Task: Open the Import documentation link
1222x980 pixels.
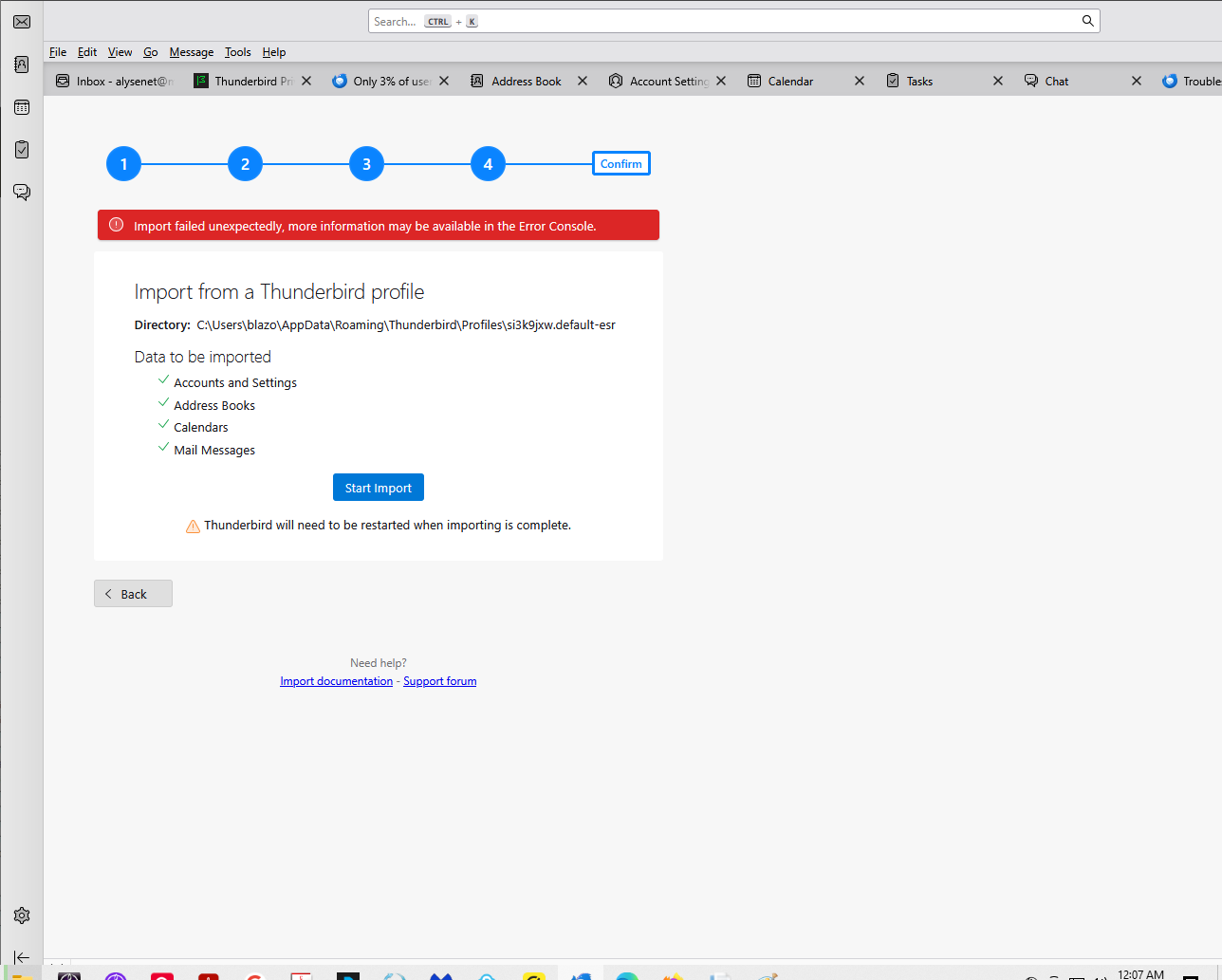Action: point(336,681)
